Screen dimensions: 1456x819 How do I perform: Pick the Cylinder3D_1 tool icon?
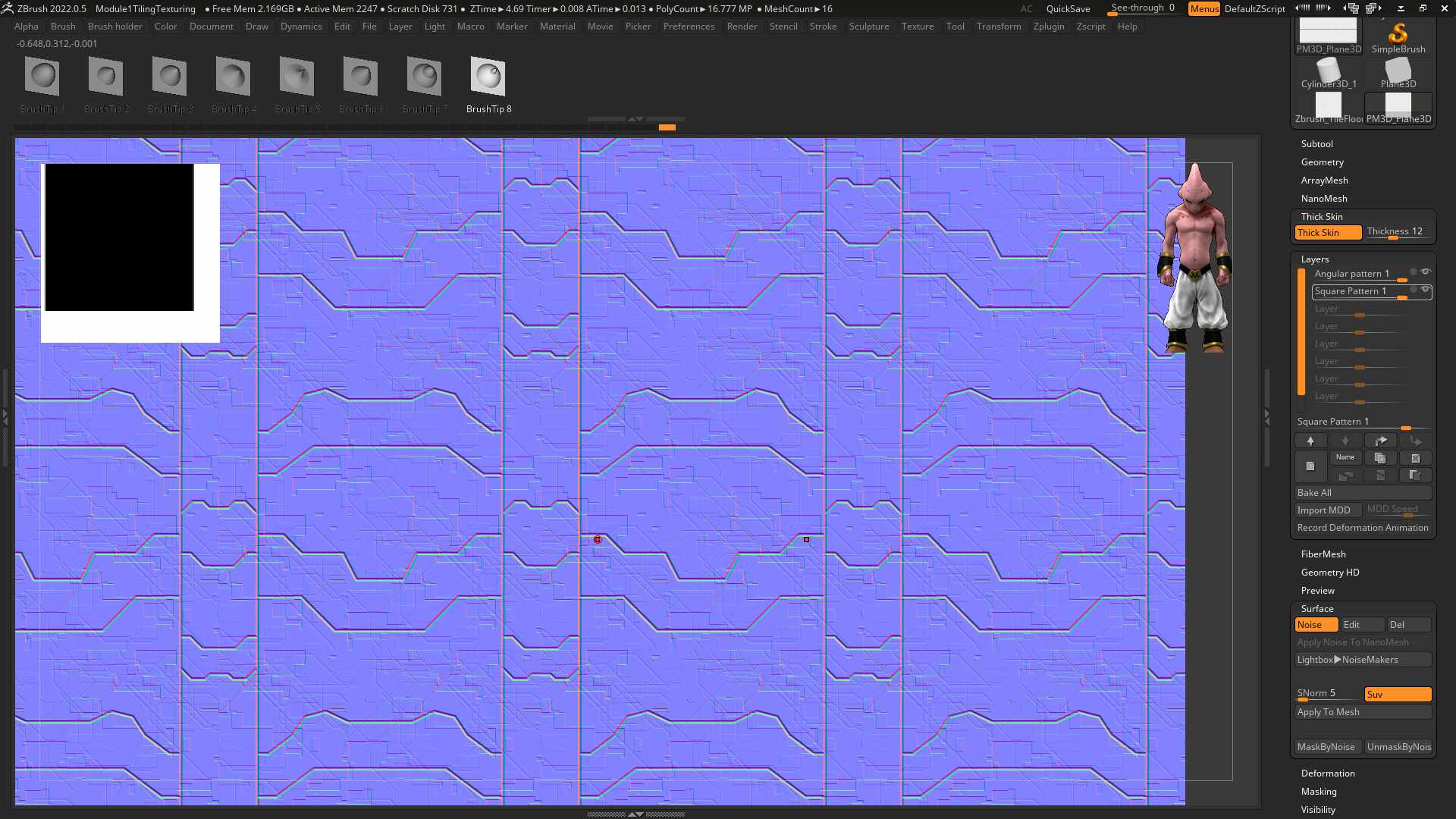click(x=1328, y=74)
